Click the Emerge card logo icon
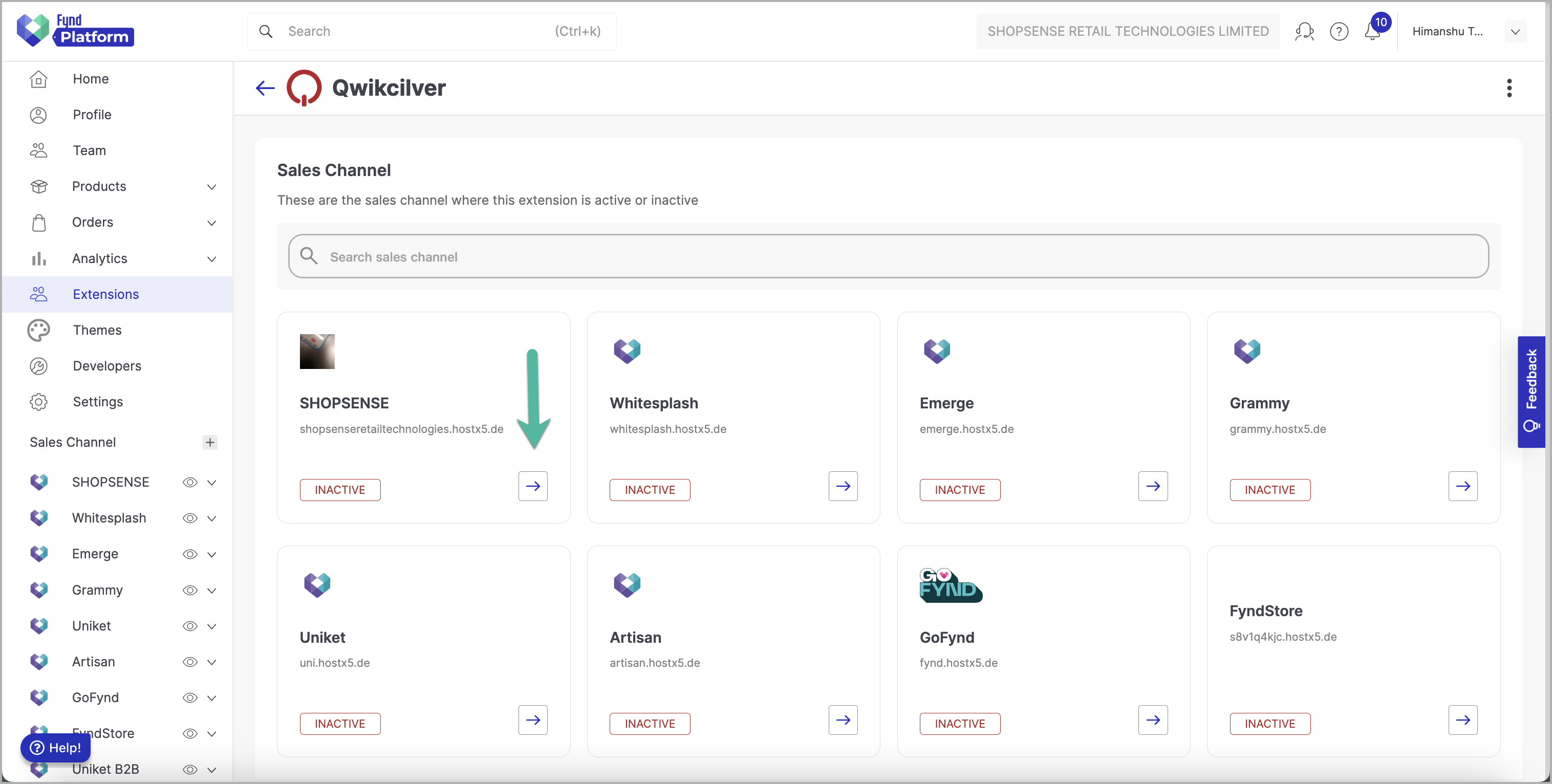The width and height of the screenshot is (1552, 784). tap(937, 351)
